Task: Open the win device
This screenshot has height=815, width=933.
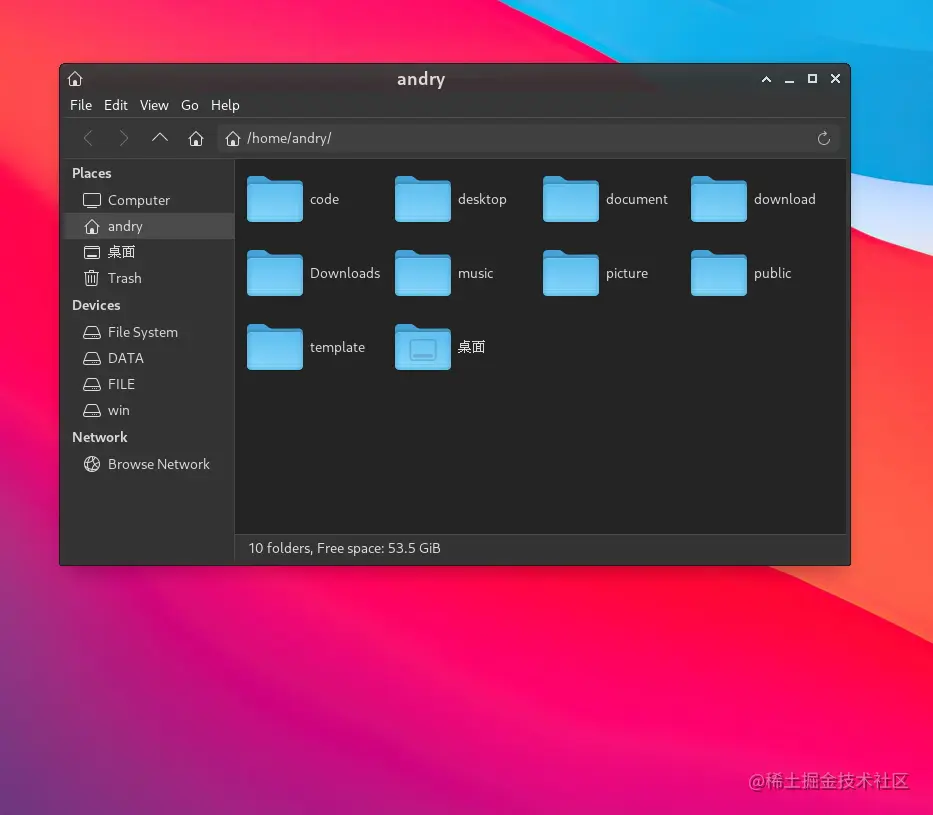Action: [x=149, y=410]
